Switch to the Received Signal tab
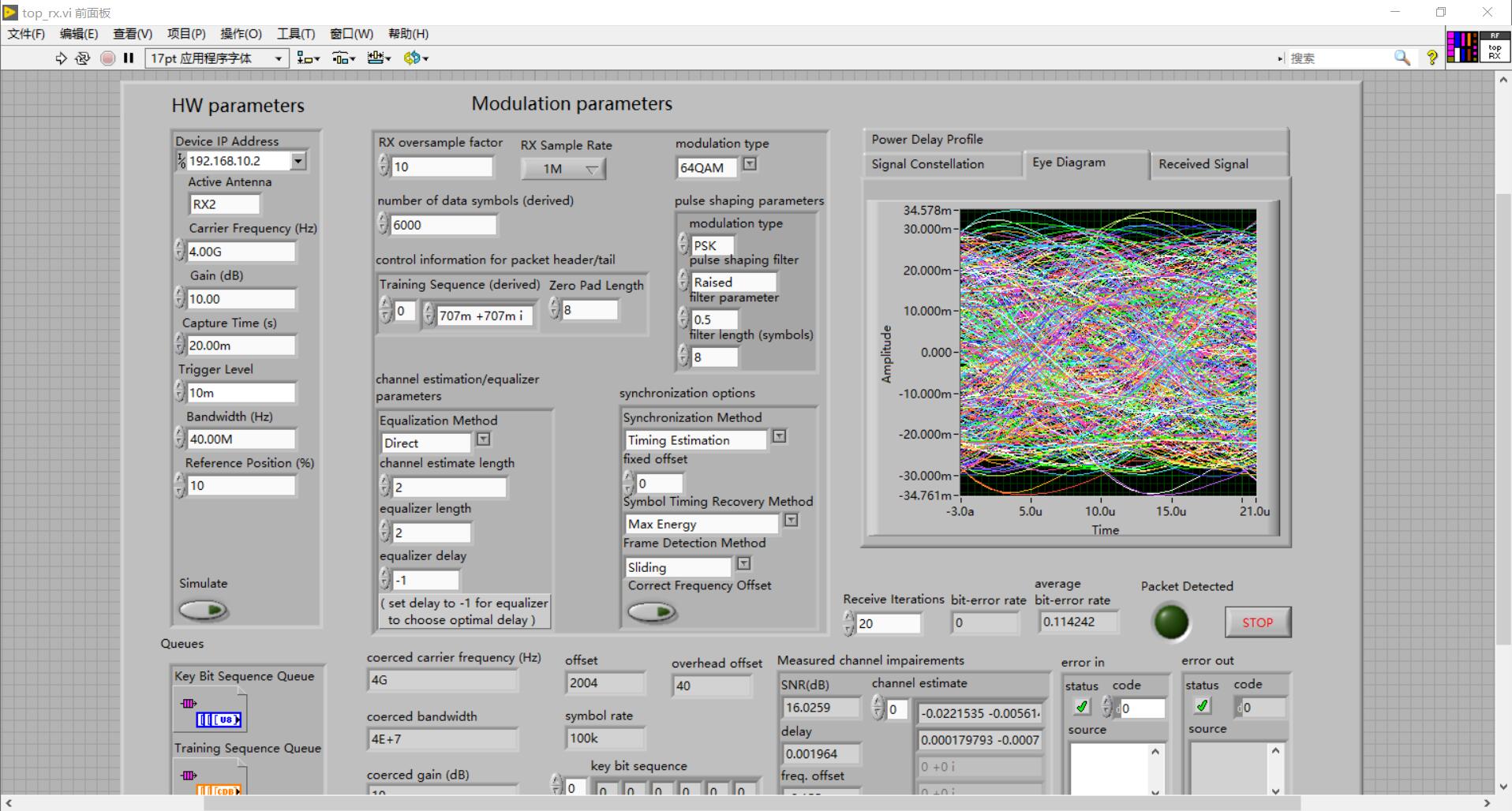The image size is (1512, 811). [1219, 164]
